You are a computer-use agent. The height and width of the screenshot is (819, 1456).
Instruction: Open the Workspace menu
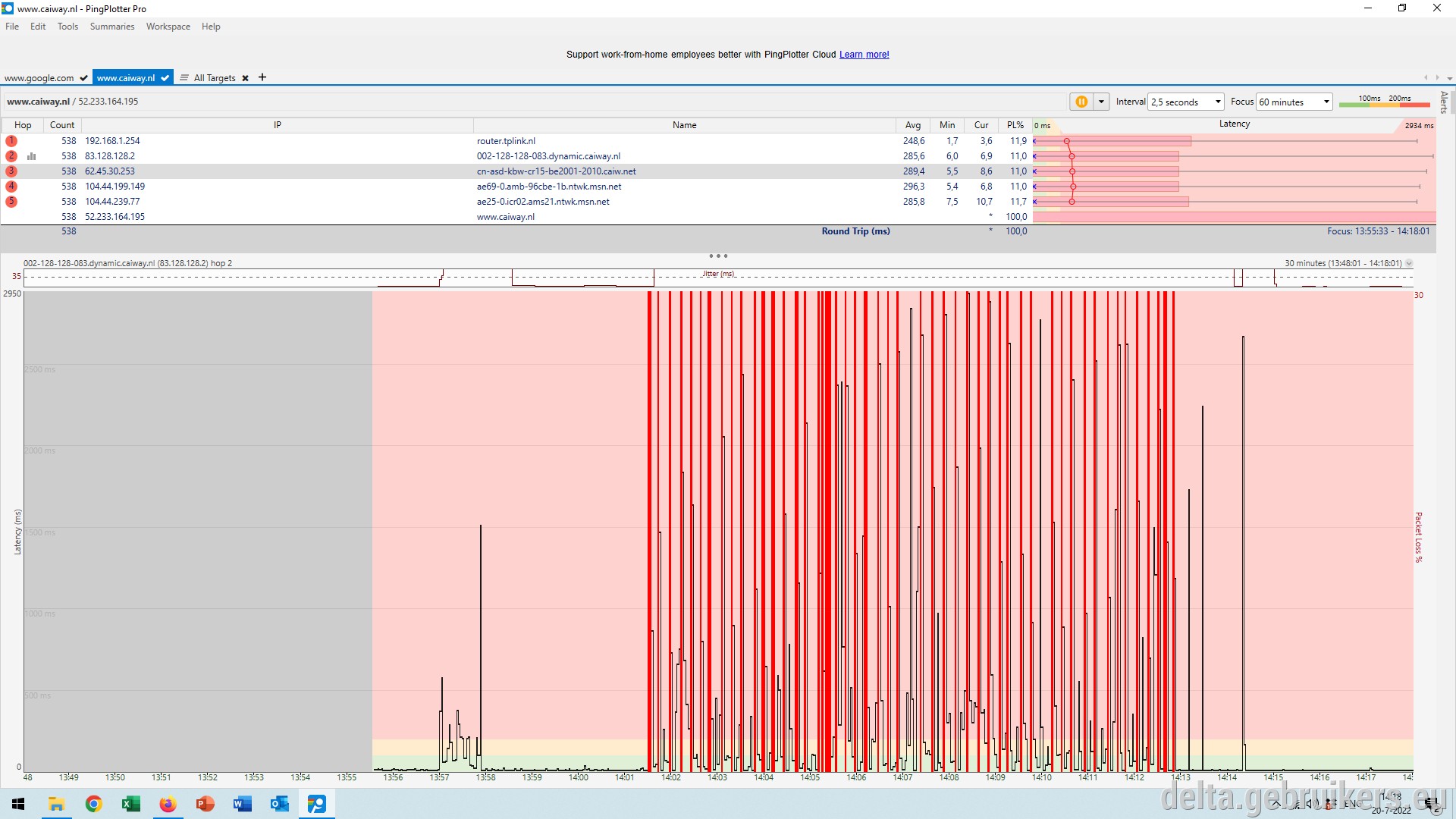(x=168, y=27)
